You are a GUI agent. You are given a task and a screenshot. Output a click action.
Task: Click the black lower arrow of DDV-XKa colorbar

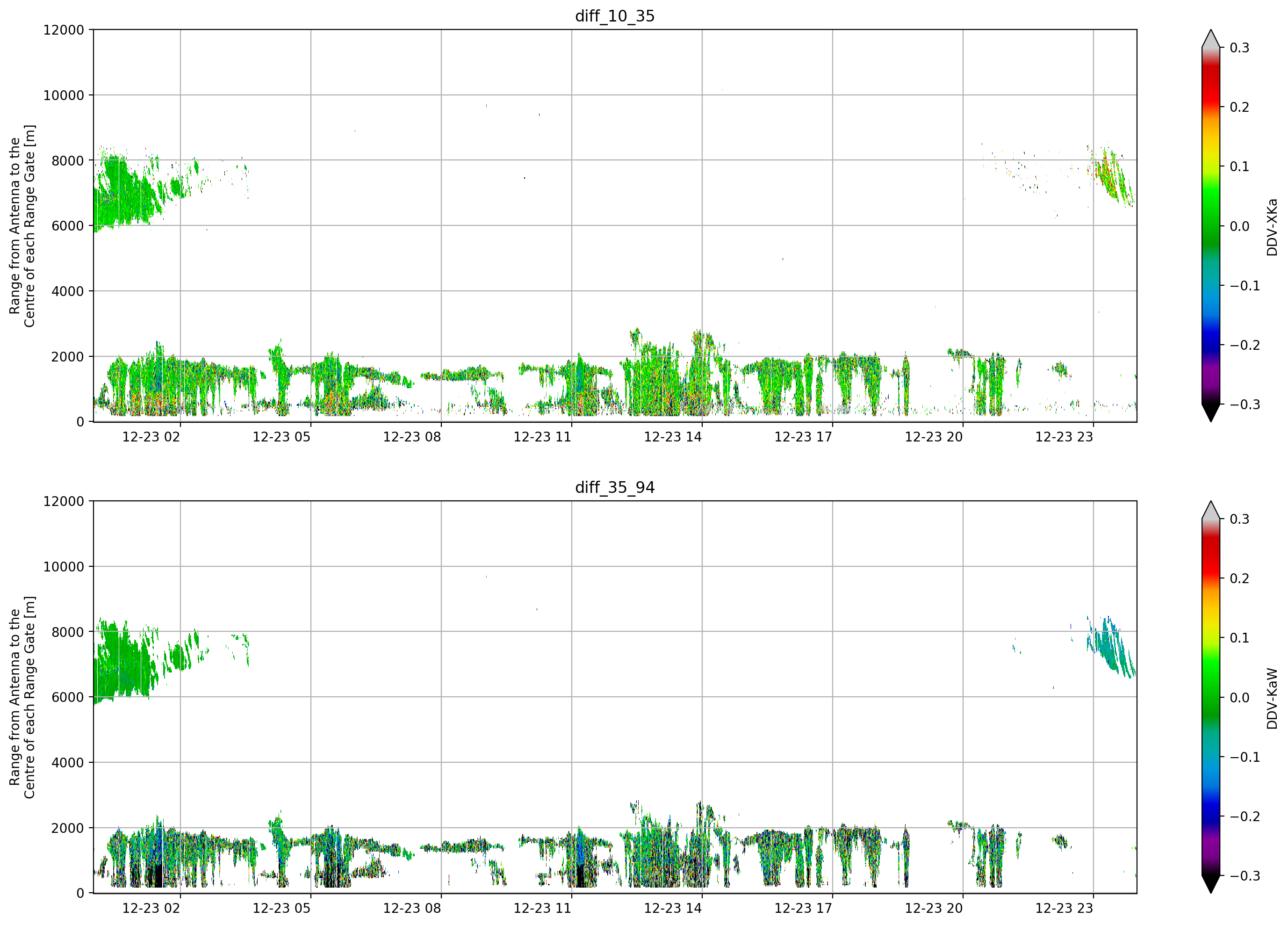1211,412
